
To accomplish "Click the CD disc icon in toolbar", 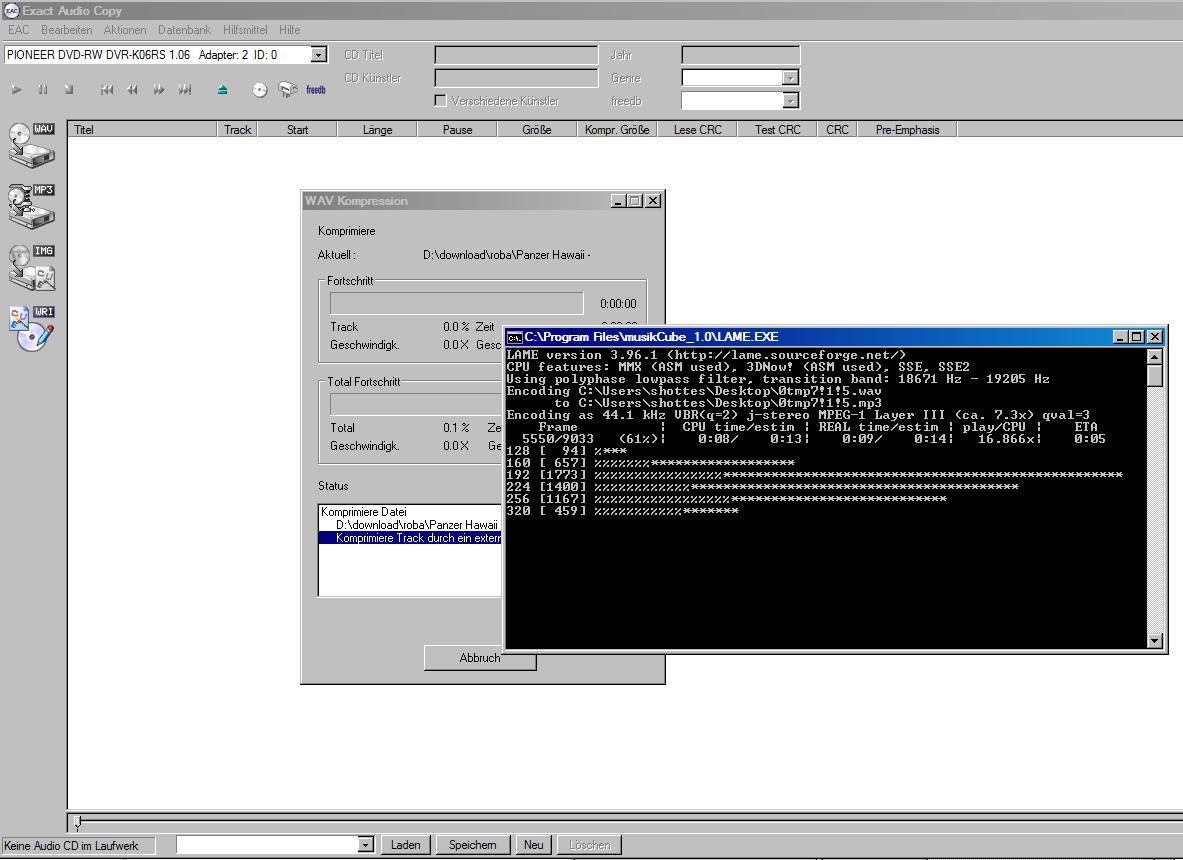I will coord(260,91).
